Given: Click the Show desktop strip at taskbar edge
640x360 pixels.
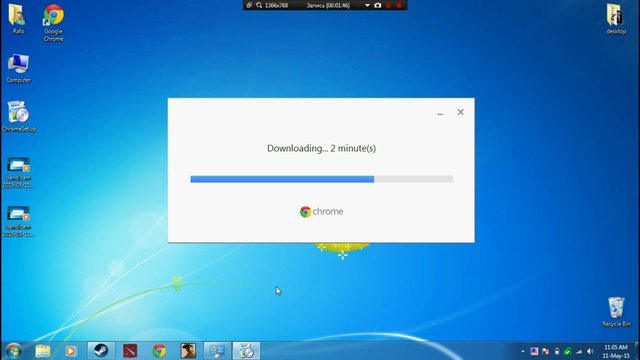Looking at the screenshot, I should [637, 351].
